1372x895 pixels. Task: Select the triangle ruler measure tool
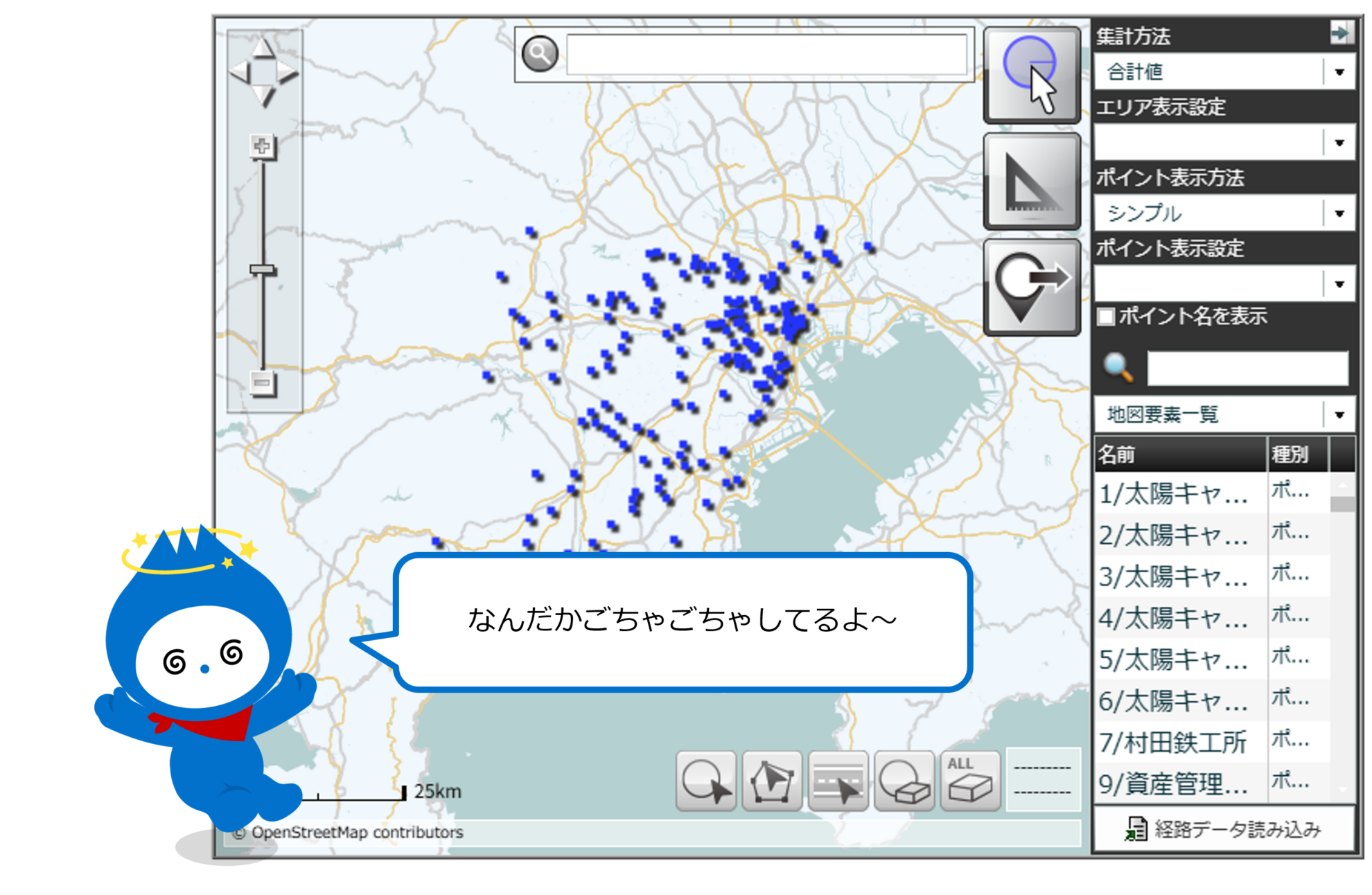tap(1032, 181)
